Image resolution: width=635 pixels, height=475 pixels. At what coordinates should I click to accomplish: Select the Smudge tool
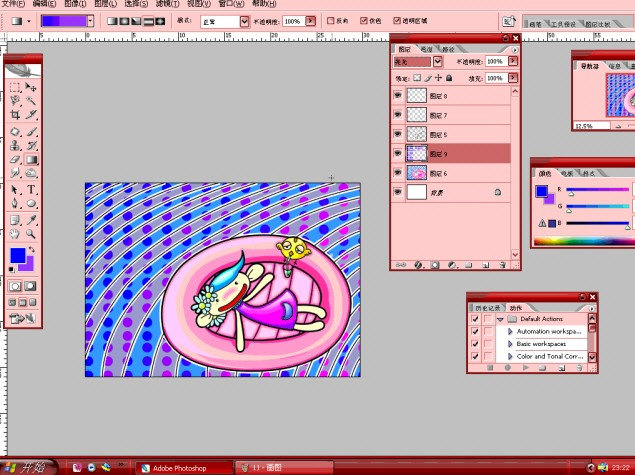pos(15,173)
